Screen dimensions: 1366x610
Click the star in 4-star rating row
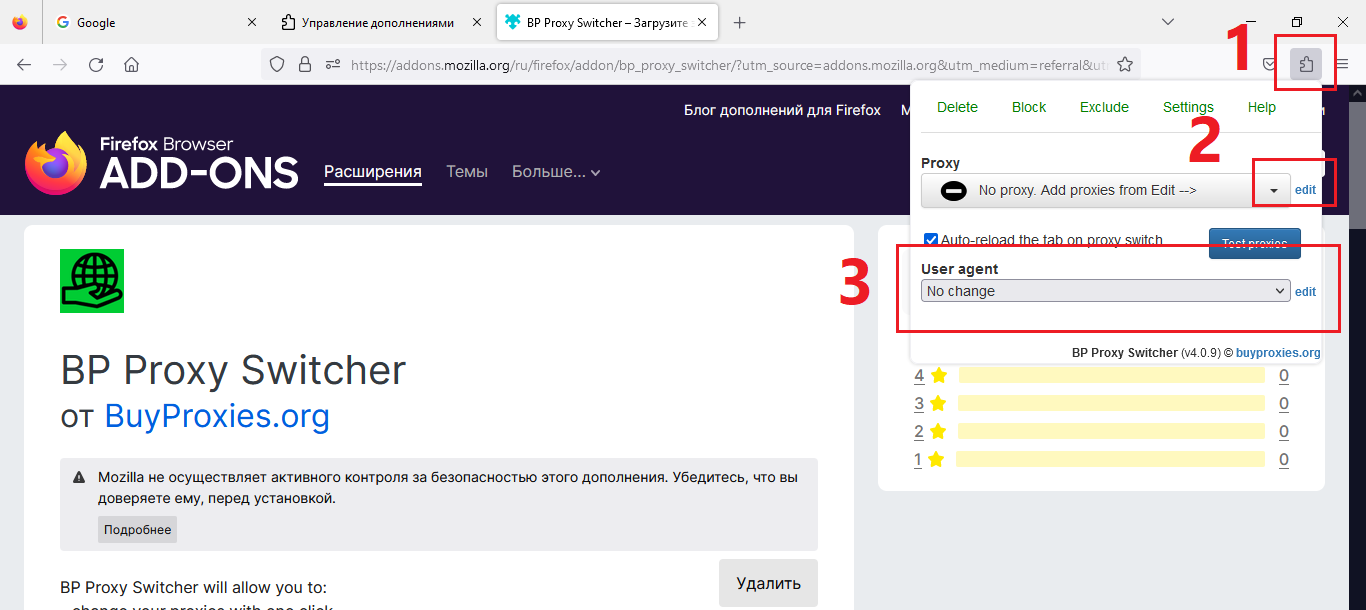click(x=939, y=376)
